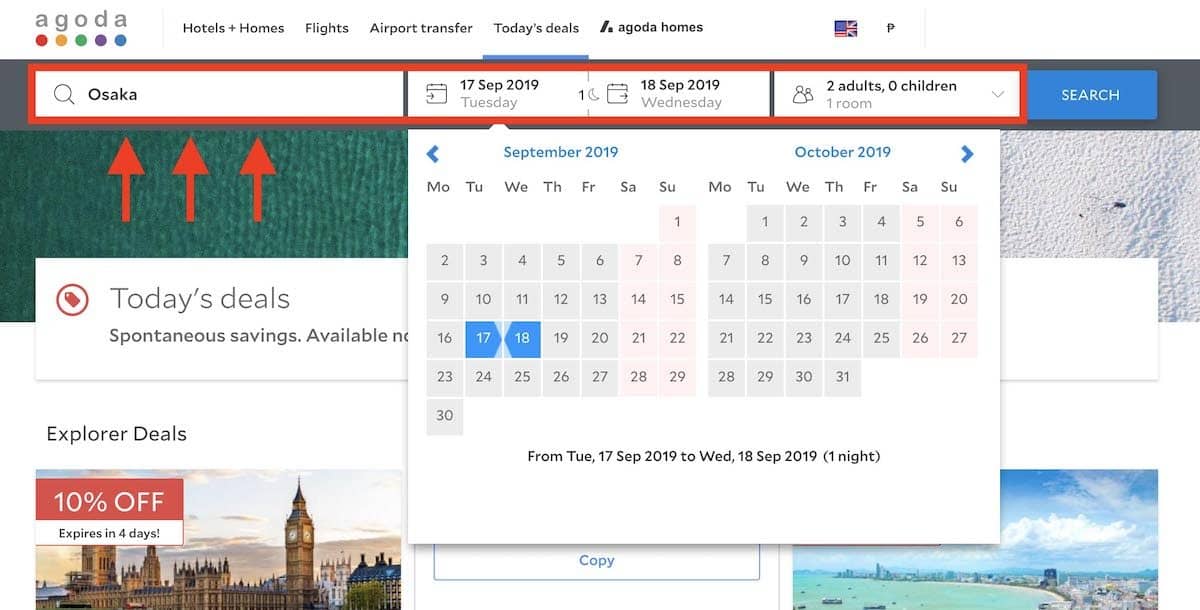Click the search magnifier icon
1200x610 pixels.
(x=64, y=94)
